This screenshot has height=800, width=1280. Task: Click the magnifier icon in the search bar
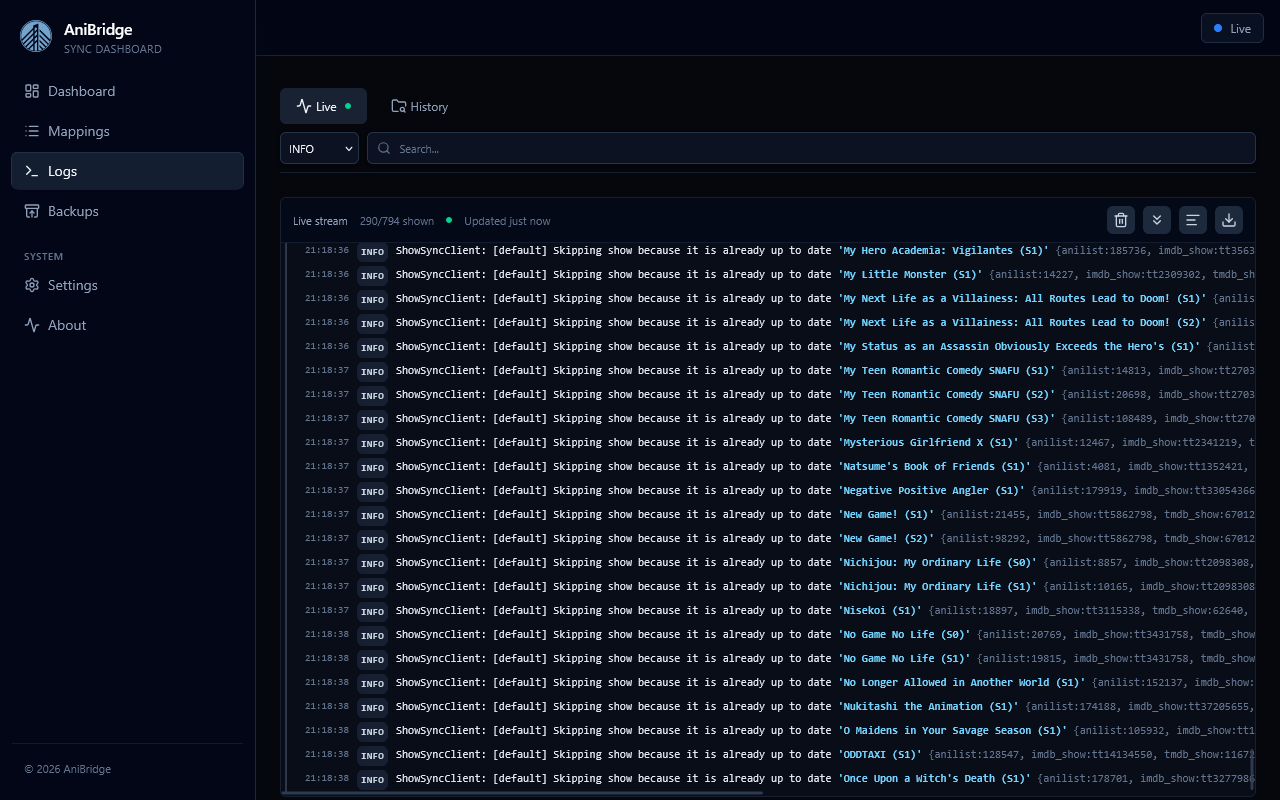pos(384,148)
